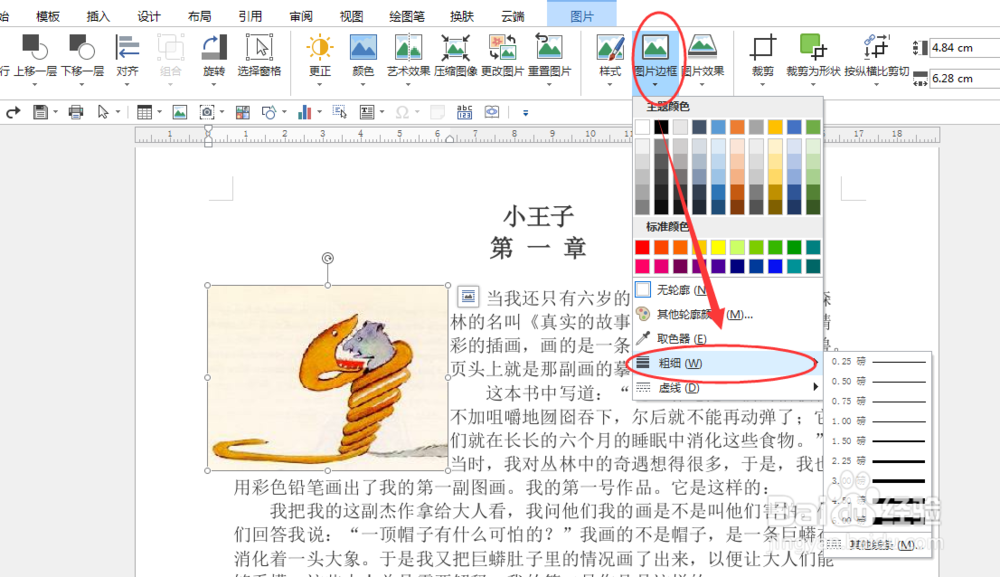Open dropdown arrow next to chart icon
Image resolution: width=1000 pixels, height=577 pixels.
pos(320,113)
